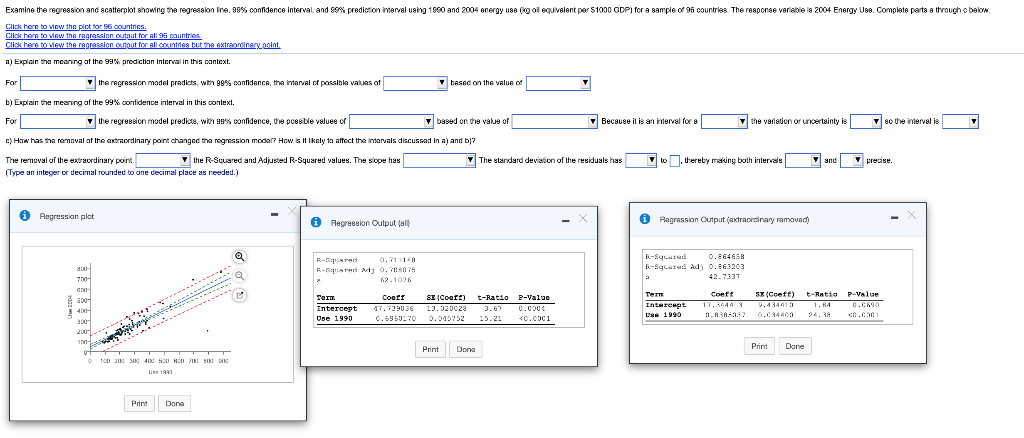Select R-Squared value 0.864658

coord(726,257)
